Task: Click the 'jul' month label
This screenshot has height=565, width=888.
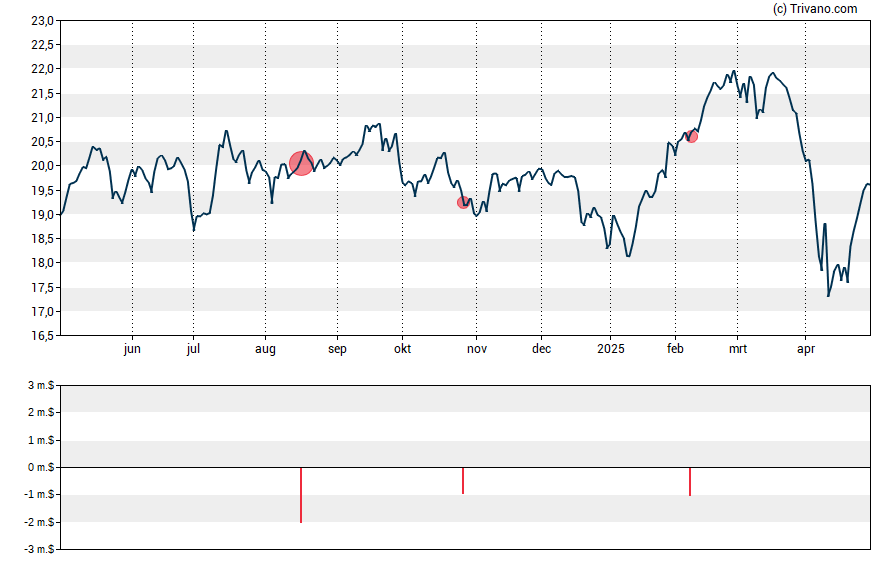Action: pos(193,349)
